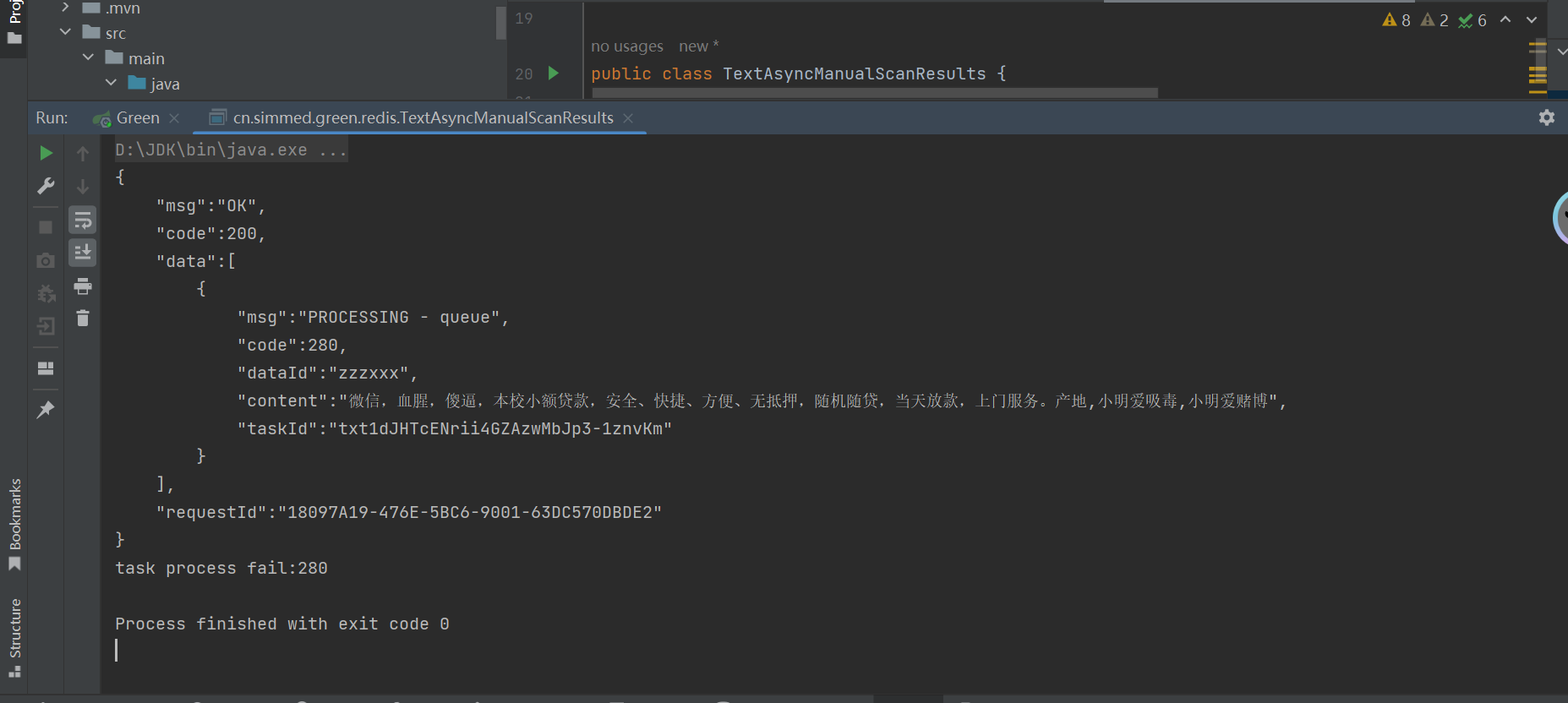The image size is (1568, 703).
Task: Click the exit arrow icon in Run toolbar
Action: pos(46,326)
